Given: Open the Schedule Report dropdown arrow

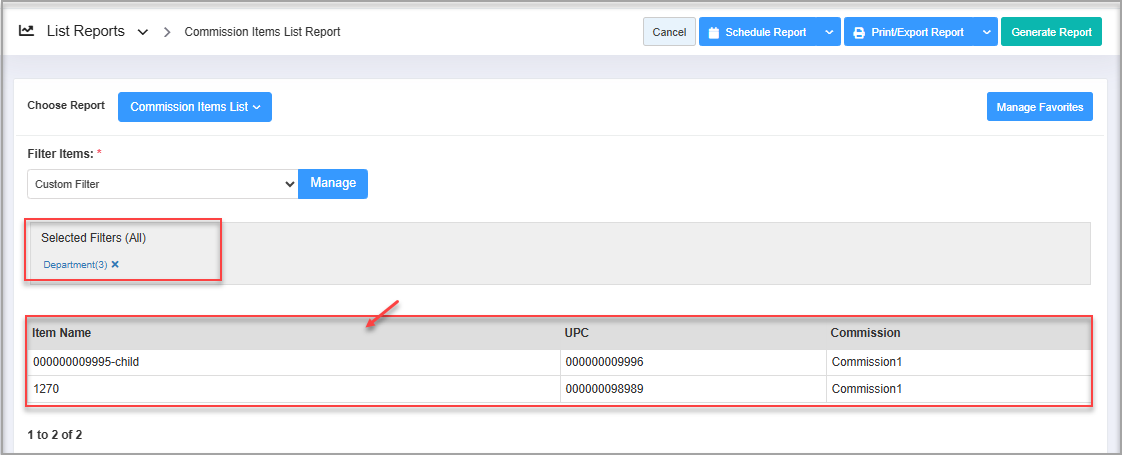Looking at the screenshot, I should click(829, 32).
